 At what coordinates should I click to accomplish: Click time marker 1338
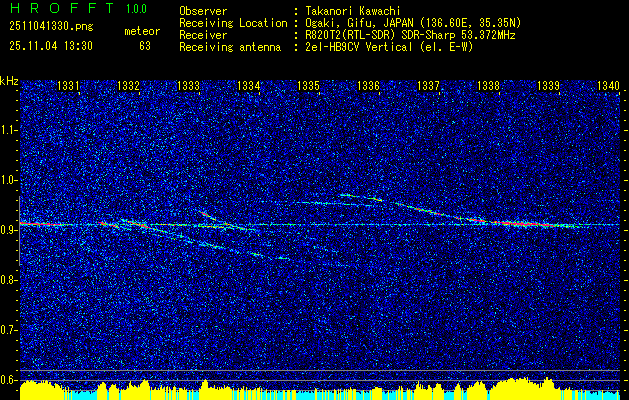point(488,86)
